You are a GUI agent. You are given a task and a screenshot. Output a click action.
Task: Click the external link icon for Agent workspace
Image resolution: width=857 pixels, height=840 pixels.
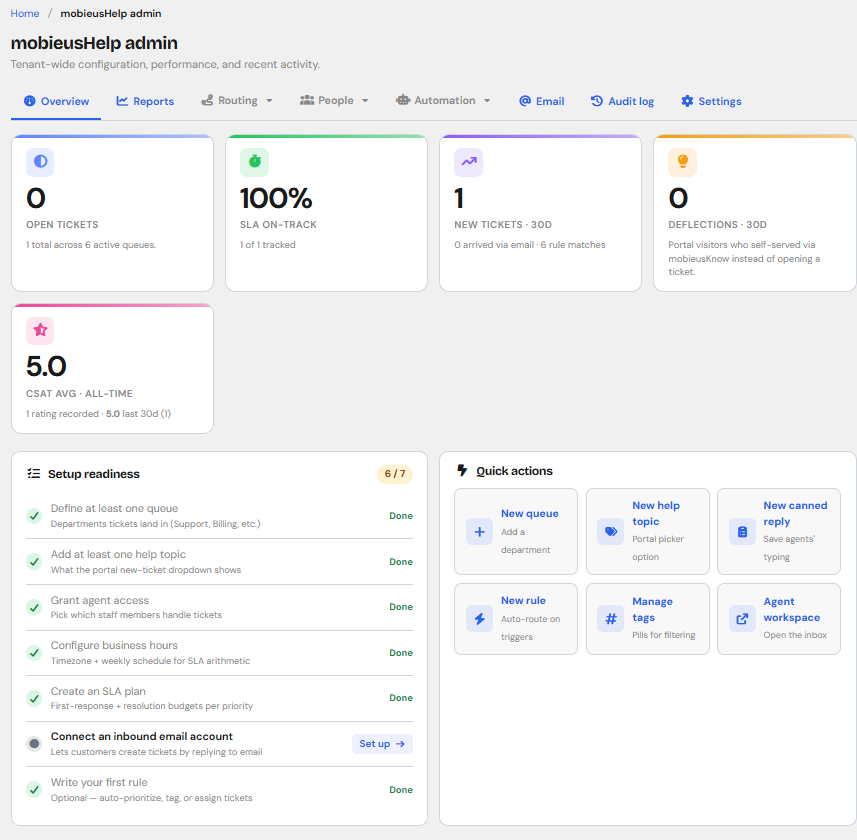pos(742,619)
